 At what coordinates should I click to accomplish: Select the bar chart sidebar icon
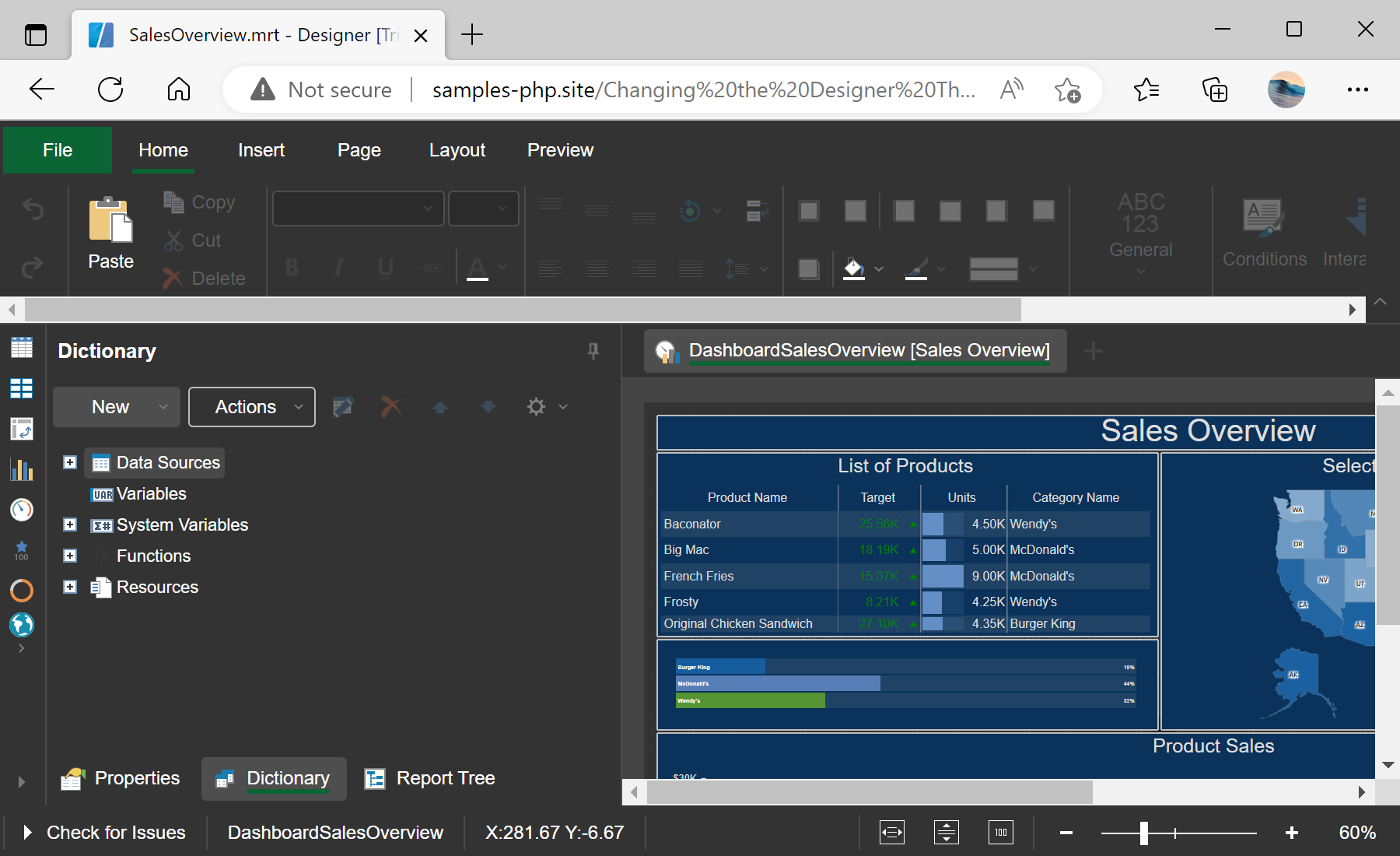22,469
